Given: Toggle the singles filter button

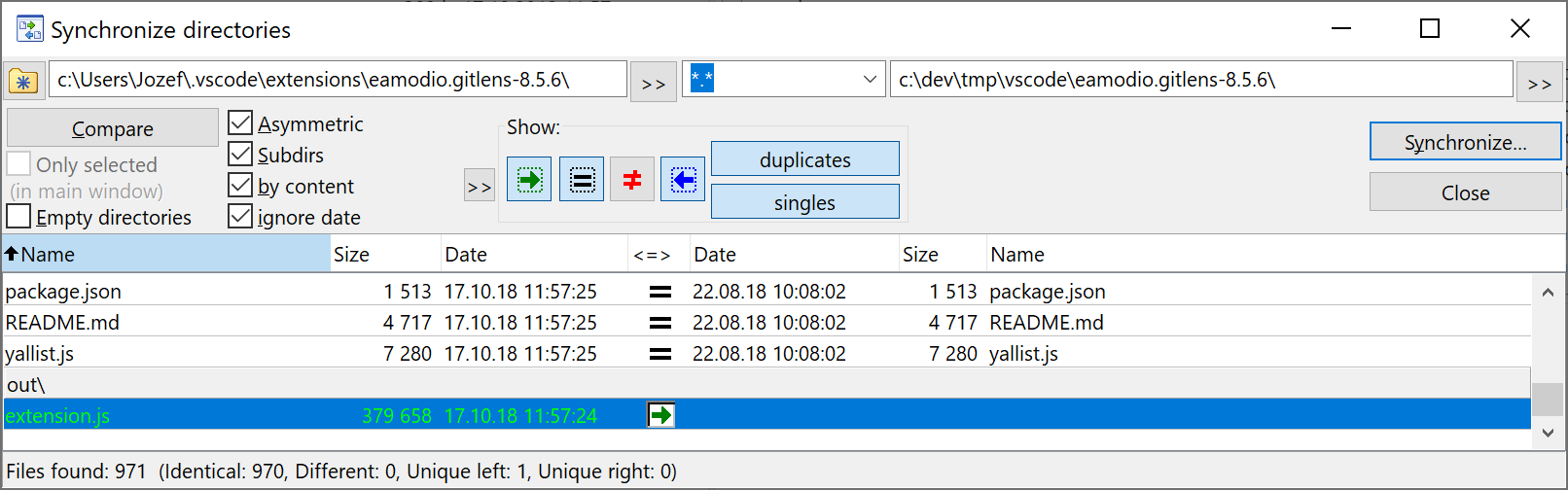Looking at the screenshot, I should [x=805, y=202].
